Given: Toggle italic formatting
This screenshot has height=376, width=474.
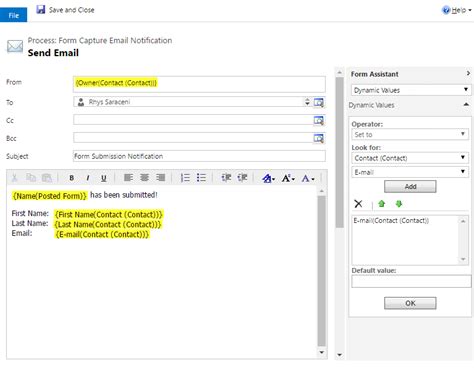Looking at the screenshot, I should [88, 178].
